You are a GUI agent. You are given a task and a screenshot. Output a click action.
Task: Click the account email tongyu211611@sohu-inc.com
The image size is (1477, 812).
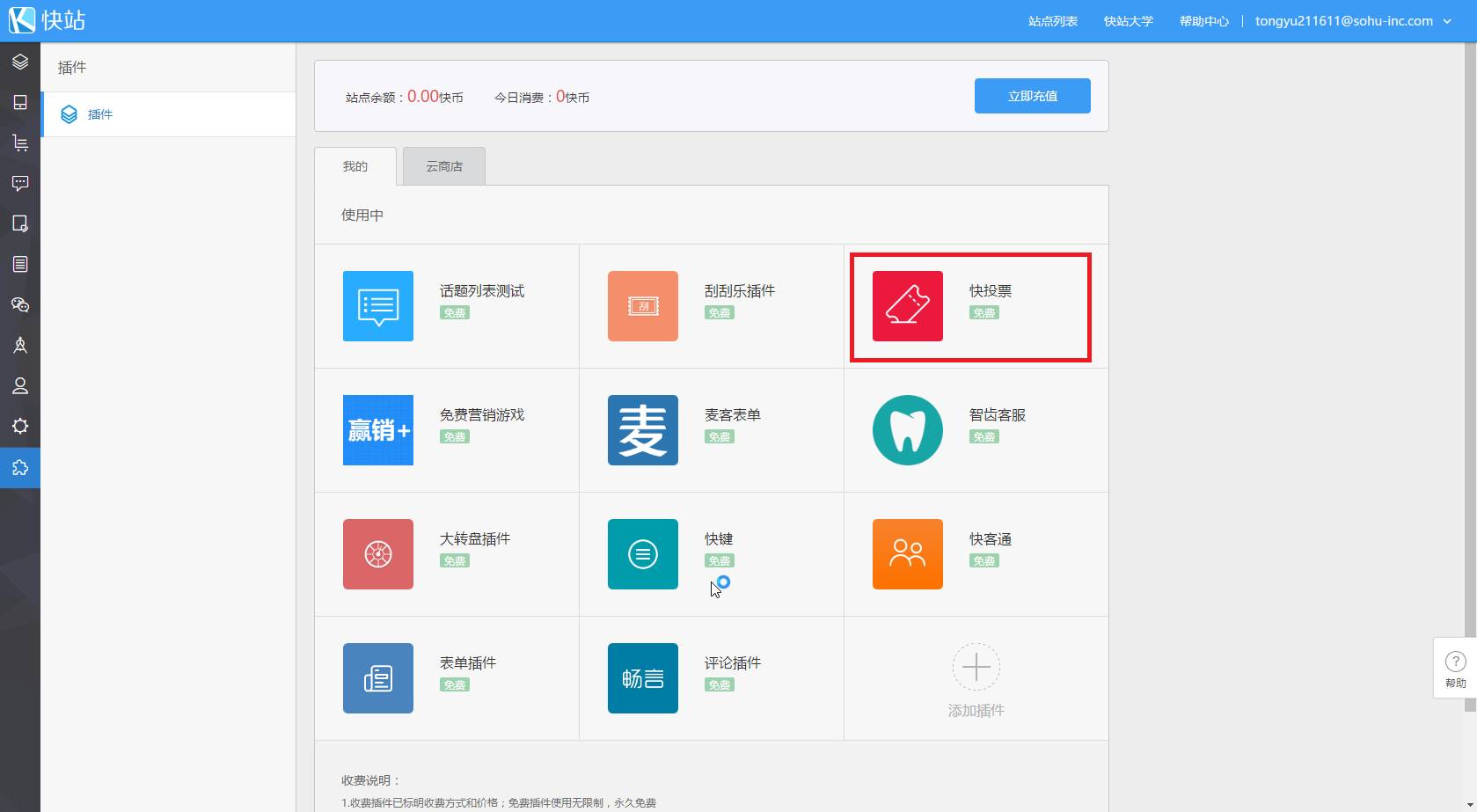pos(1344,21)
